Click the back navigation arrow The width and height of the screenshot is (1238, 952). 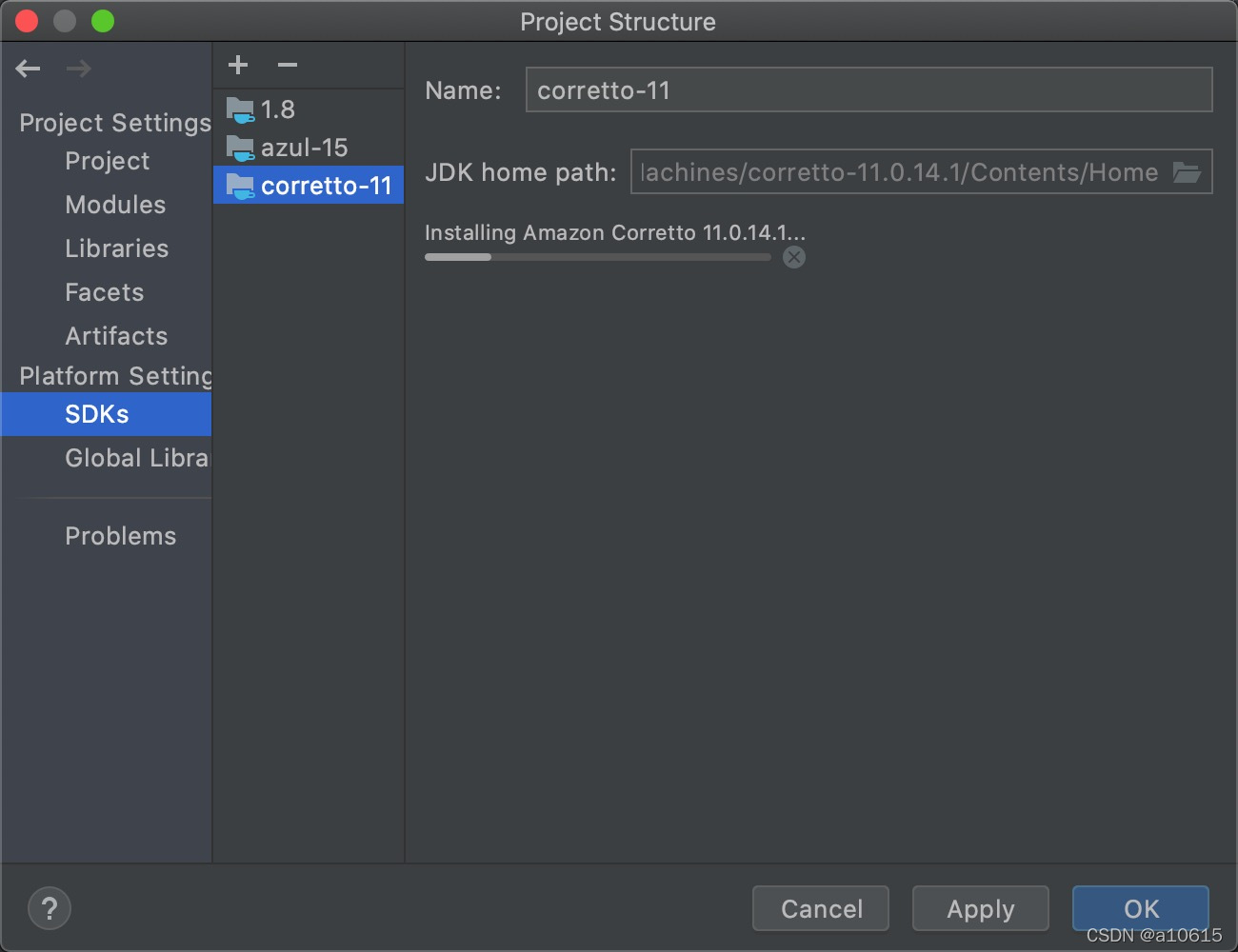tap(29, 69)
